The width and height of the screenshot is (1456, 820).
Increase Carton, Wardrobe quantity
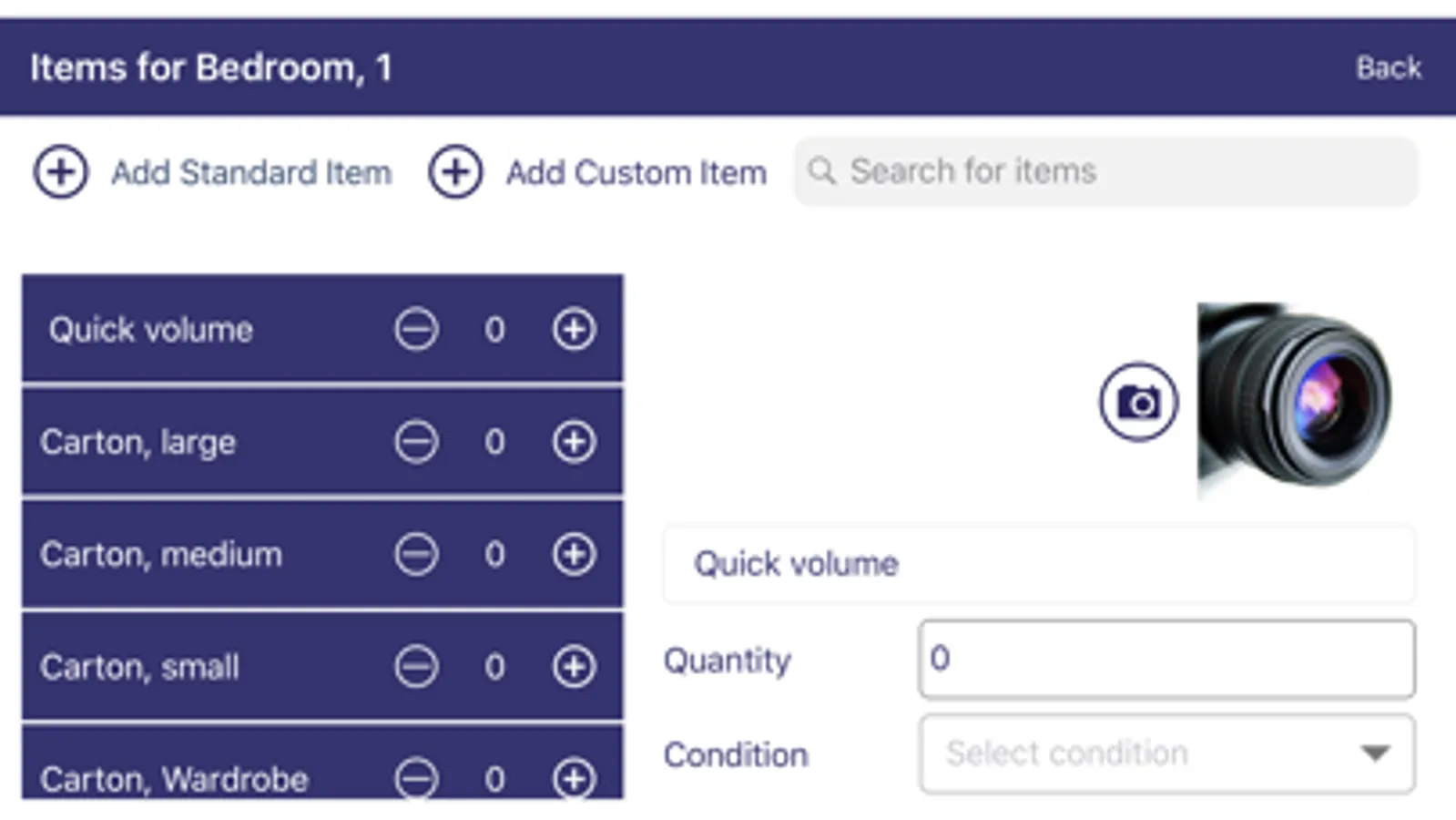pos(574,778)
